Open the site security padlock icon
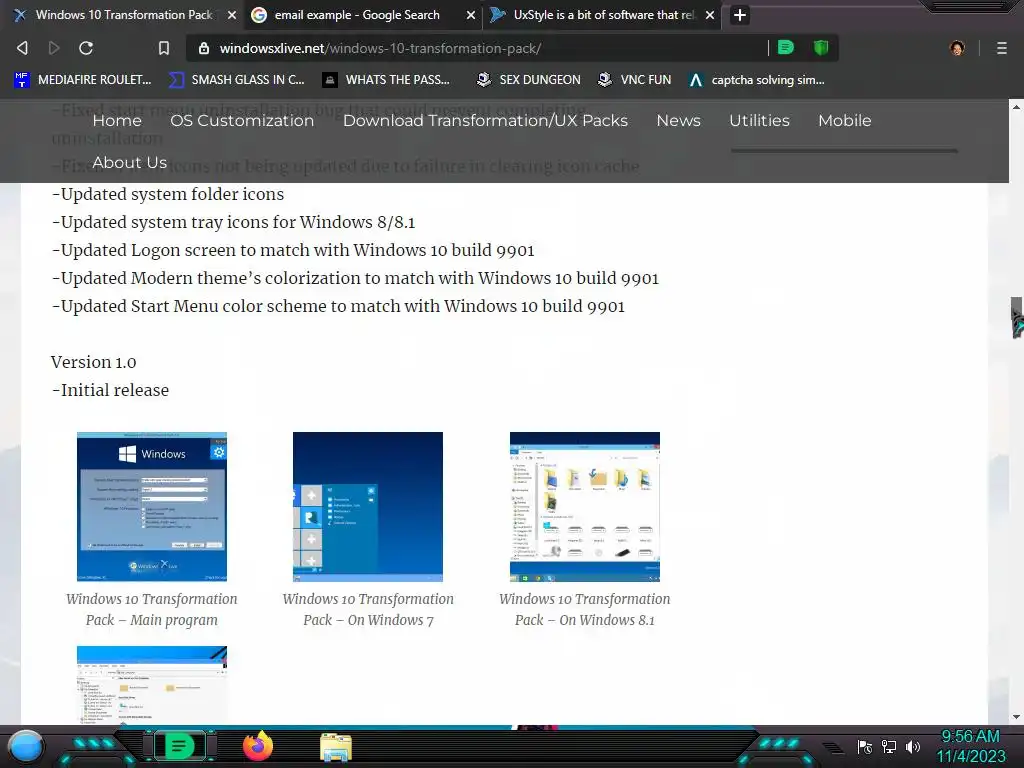 click(x=204, y=48)
